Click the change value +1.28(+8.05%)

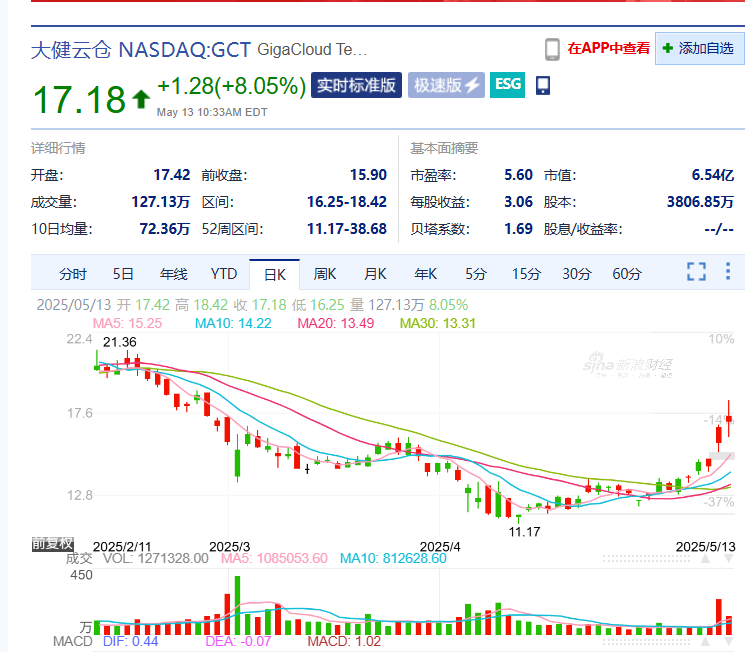click(231, 86)
